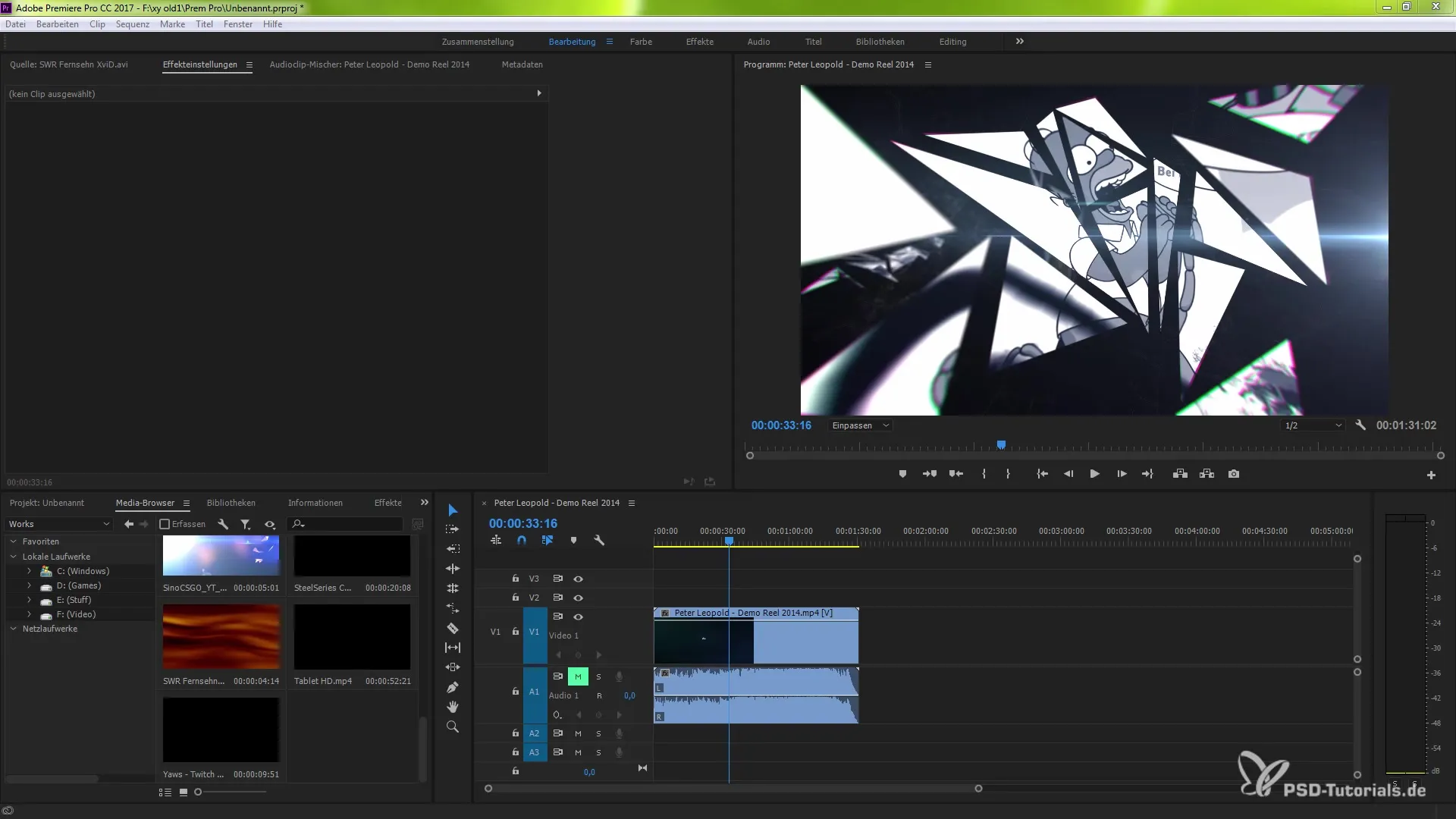Expand the F: (Video) drive

click(x=29, y=614)
